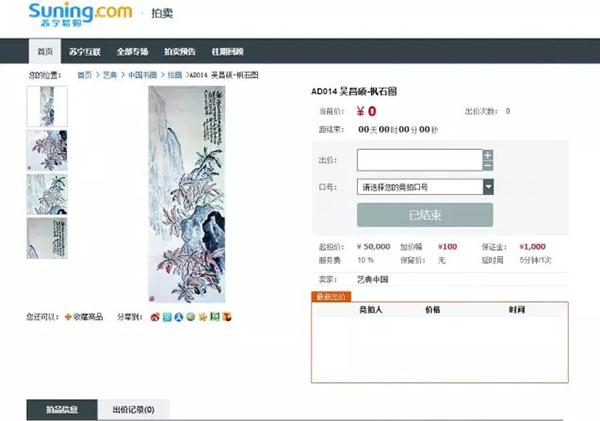The image size is (600, 421).
Task: Click 拍卖 text beside logo
Action: [162, 13]
